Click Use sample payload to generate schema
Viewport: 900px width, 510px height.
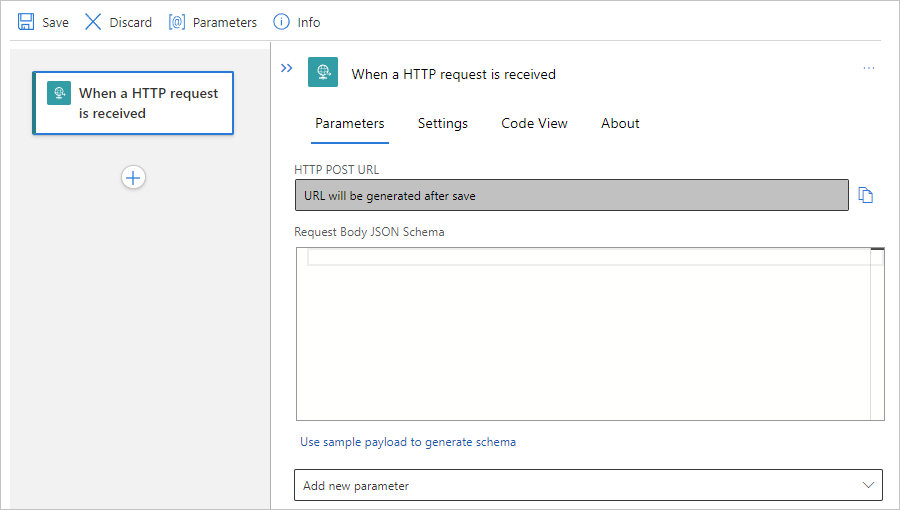point(408,442)
